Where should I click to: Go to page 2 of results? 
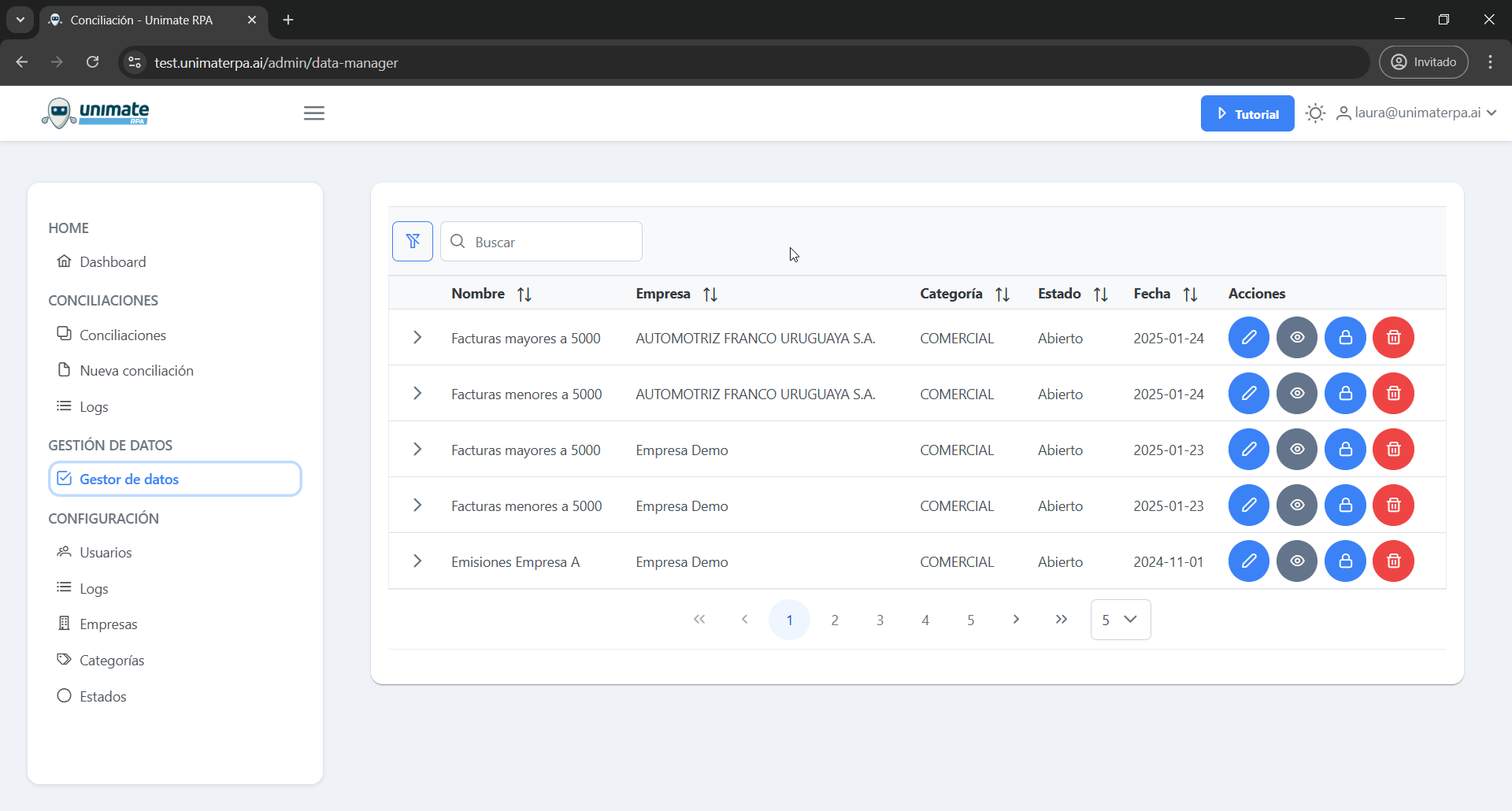[835, 620]
